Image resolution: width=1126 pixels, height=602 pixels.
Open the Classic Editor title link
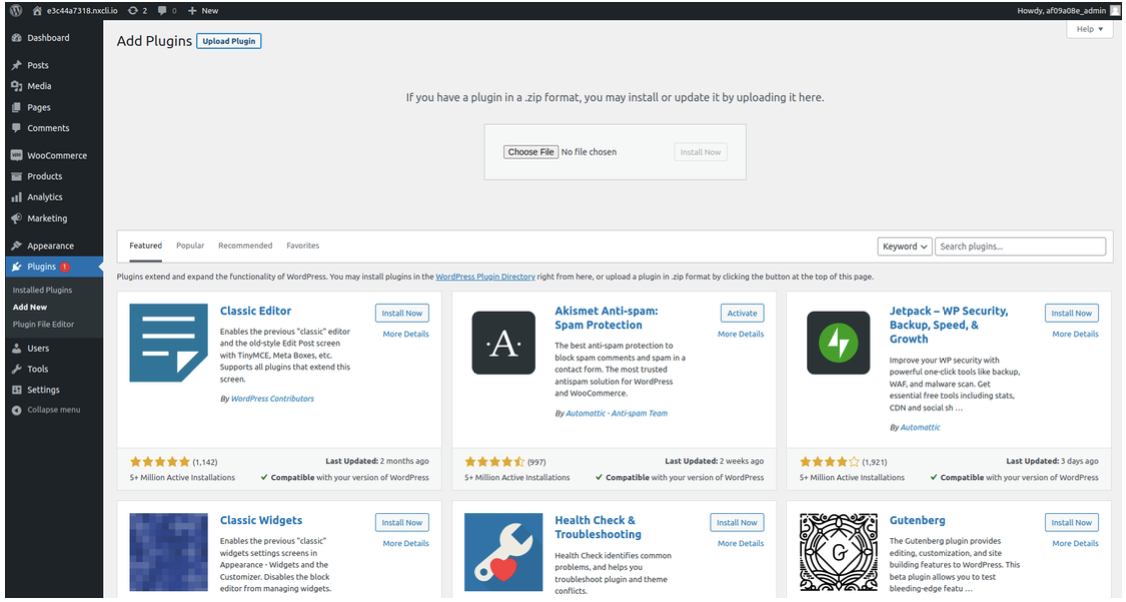pos(256,311)
